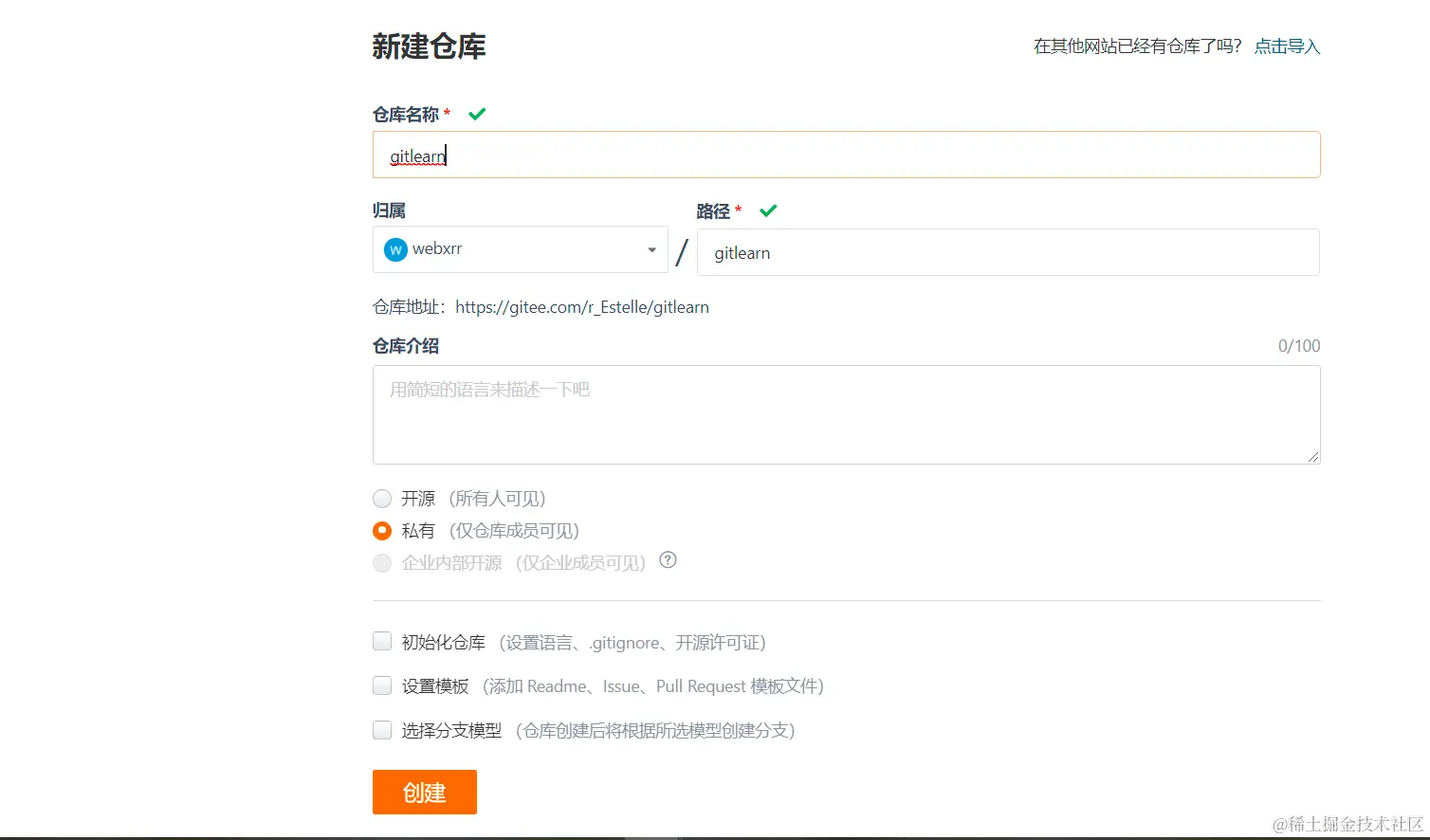Click into the 仓库介绍 description textarea
This screenshot has width=1430, height=840.
tap(846, 414)
